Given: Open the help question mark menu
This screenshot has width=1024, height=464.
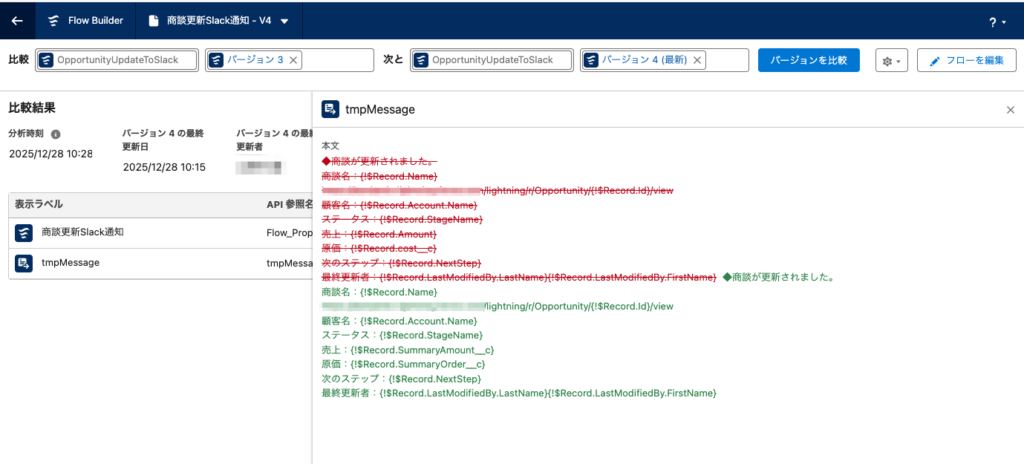Looking at the screenshot, I should point(993,21).
